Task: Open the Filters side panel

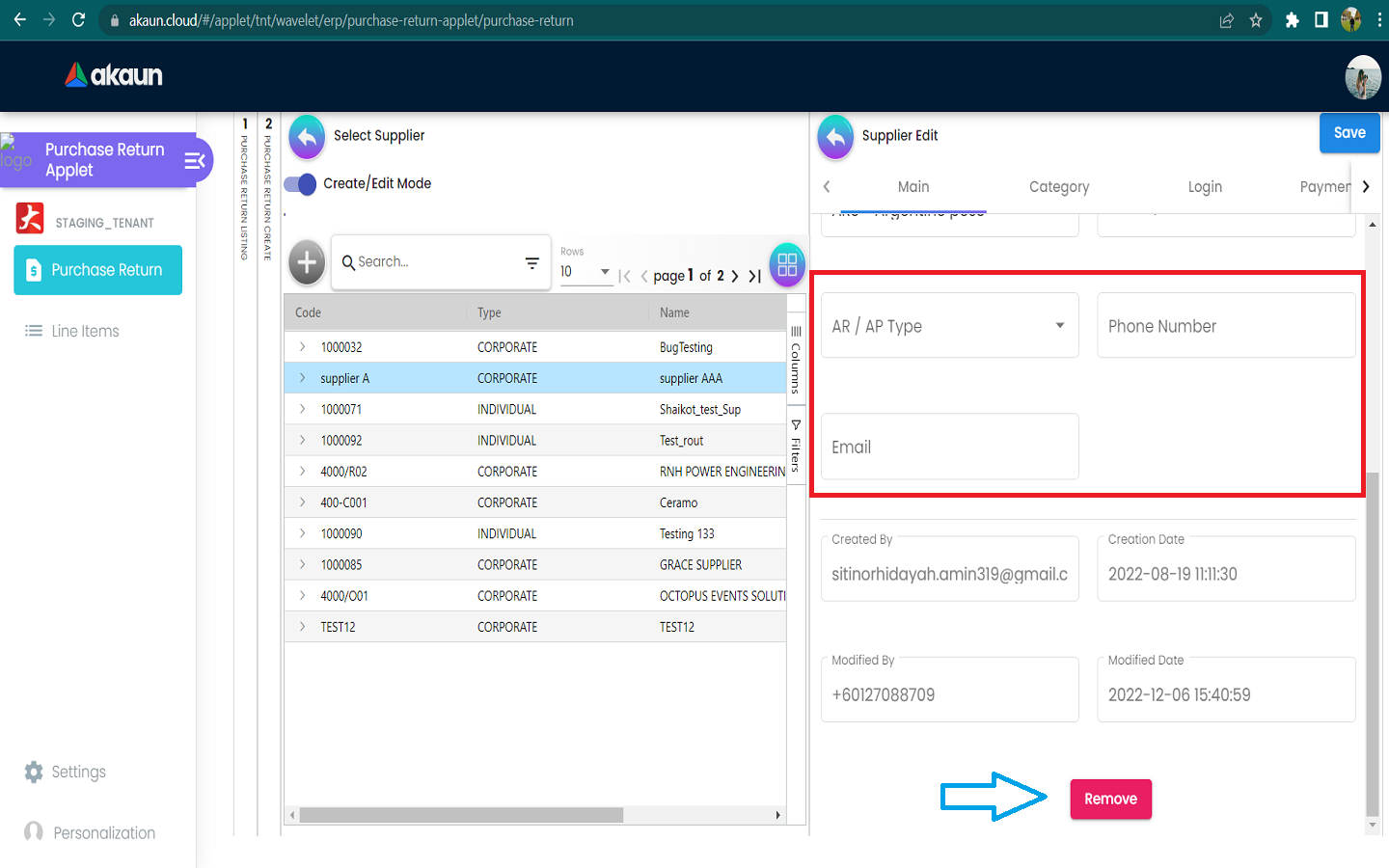Action: (796, 446)
